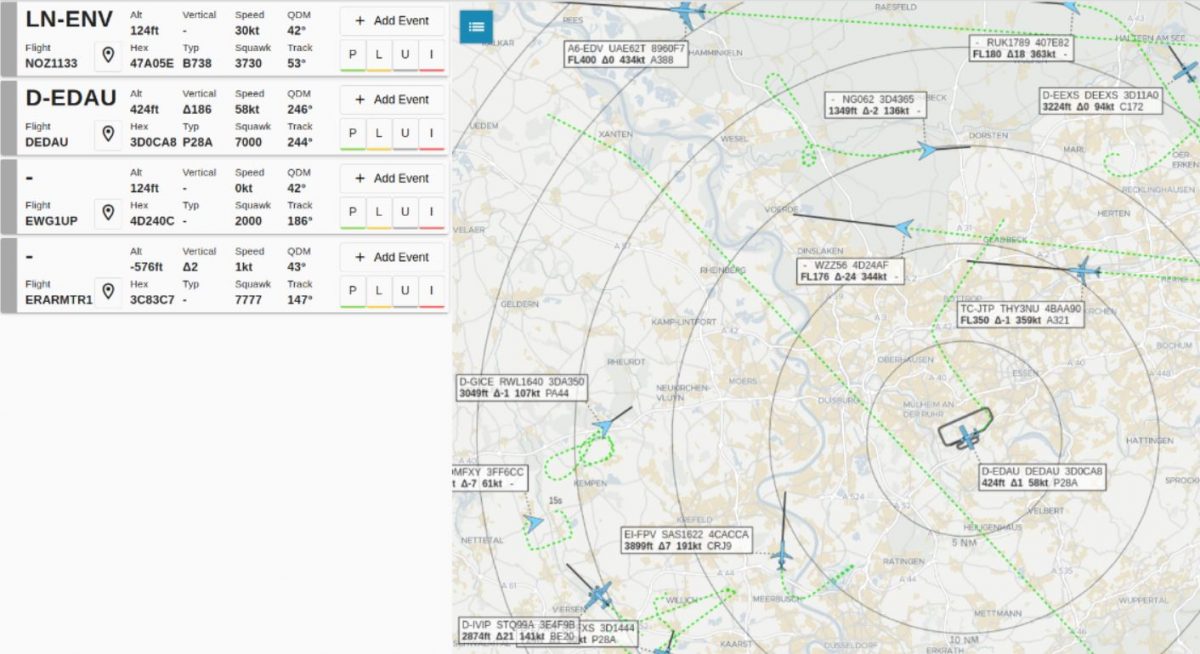The image size is (1200, 654).
Task: Select the aircraft icon near Nettetal with 15s label
Action: pyautogui.click(x=535, y=523)
